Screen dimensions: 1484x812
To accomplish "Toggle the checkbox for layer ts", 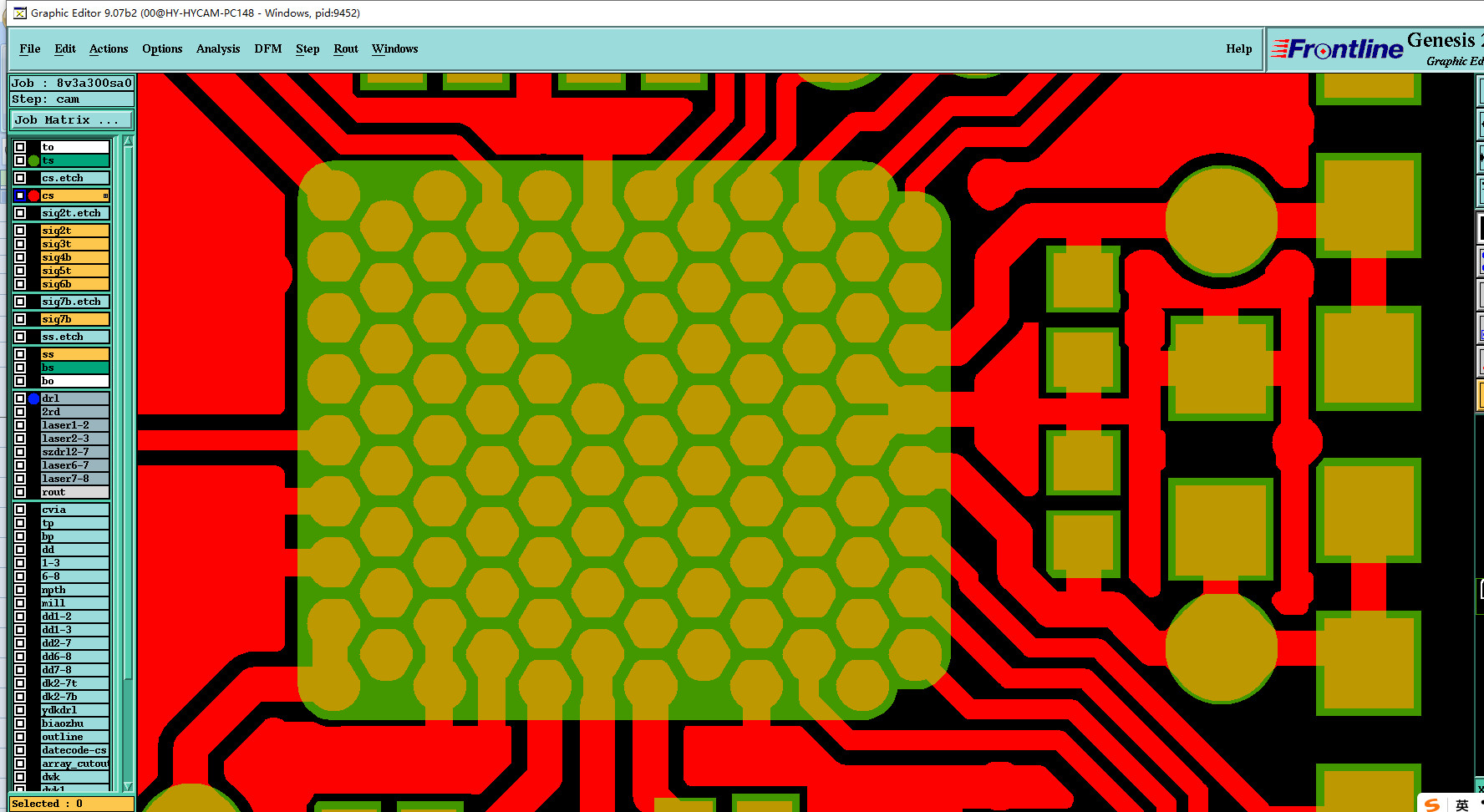I will 20,160.
